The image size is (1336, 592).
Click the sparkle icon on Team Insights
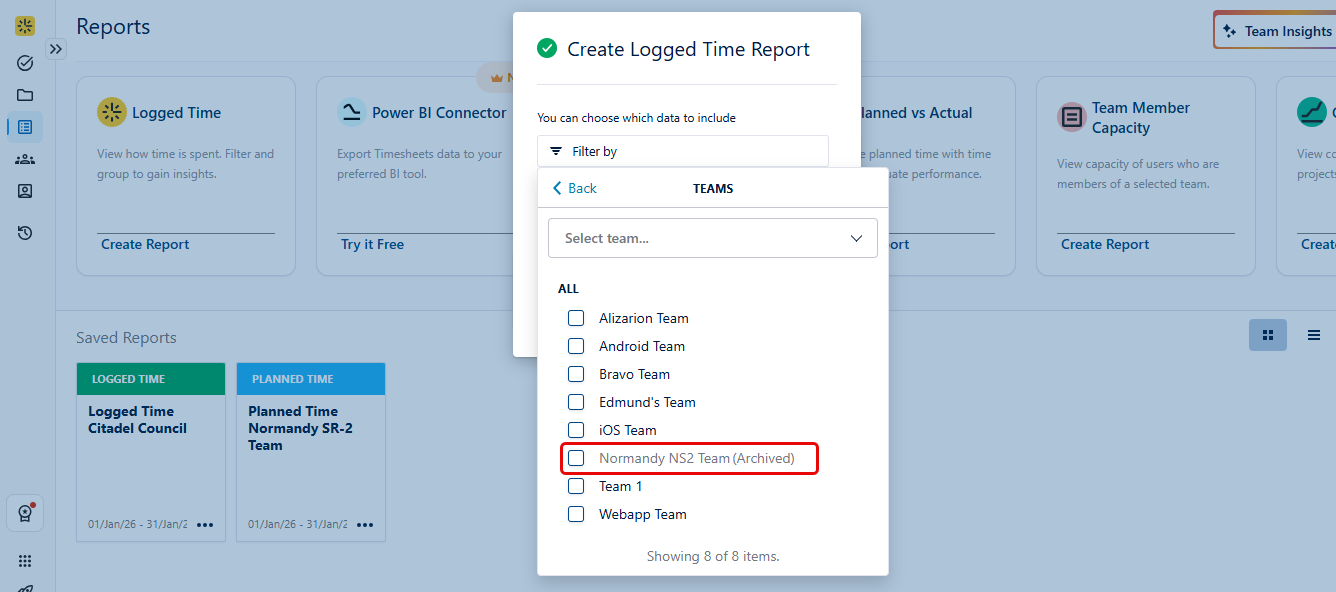1231,31
